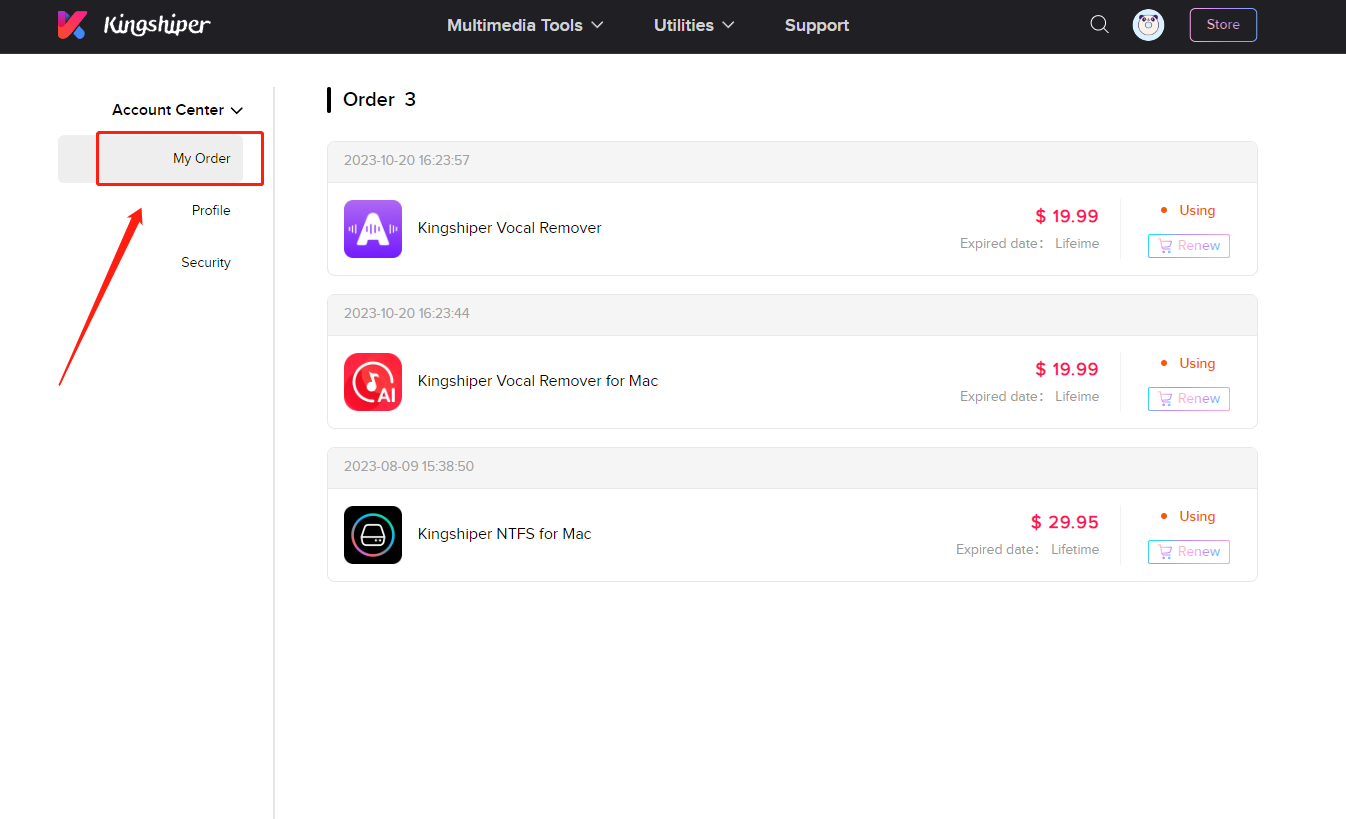
Task: Renew the Kingshiper NTFS for Mac order
Action: pos(1189,552)
